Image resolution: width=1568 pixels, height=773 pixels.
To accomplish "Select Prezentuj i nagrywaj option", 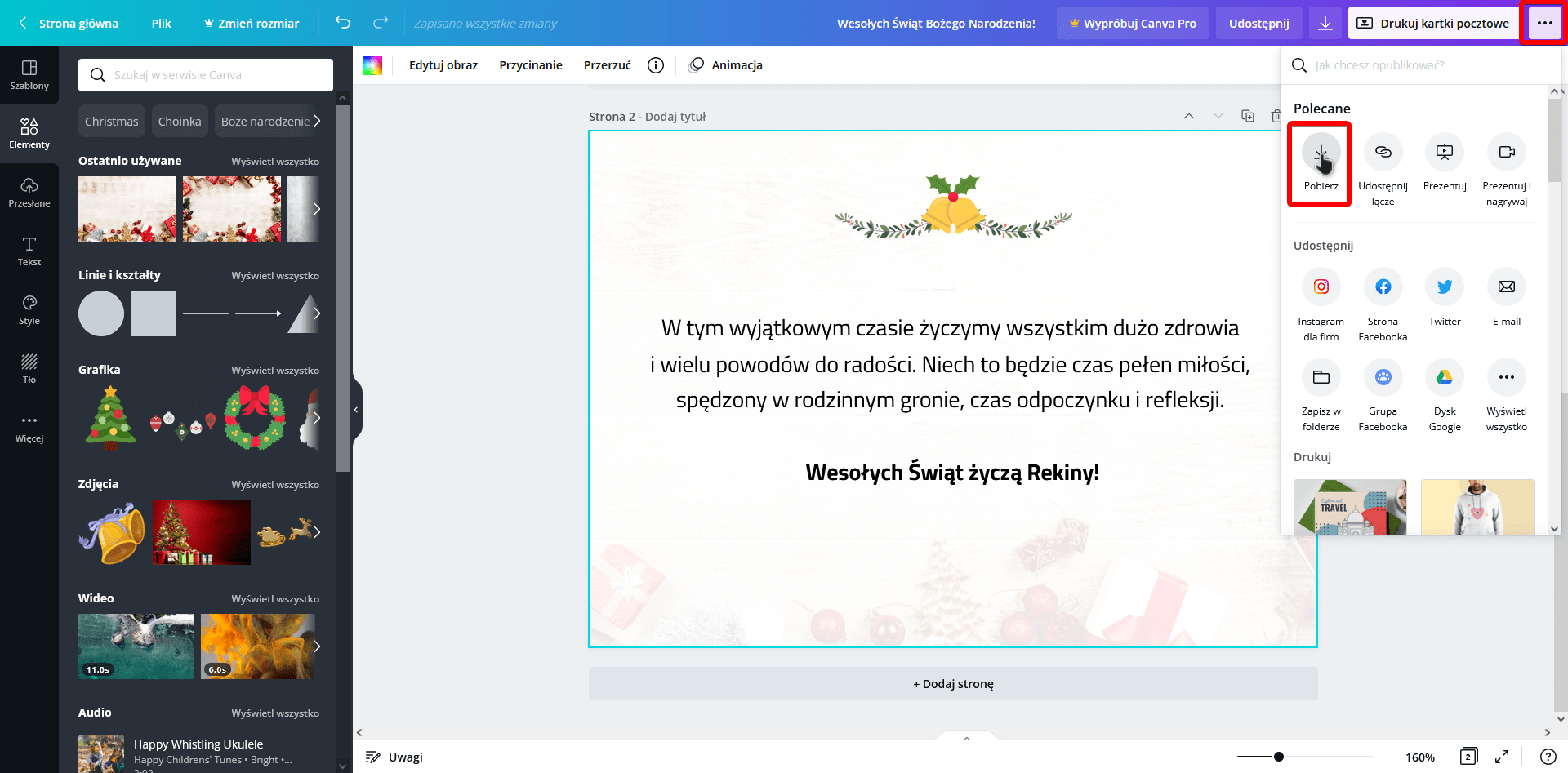I will (x=1507, y=170).
